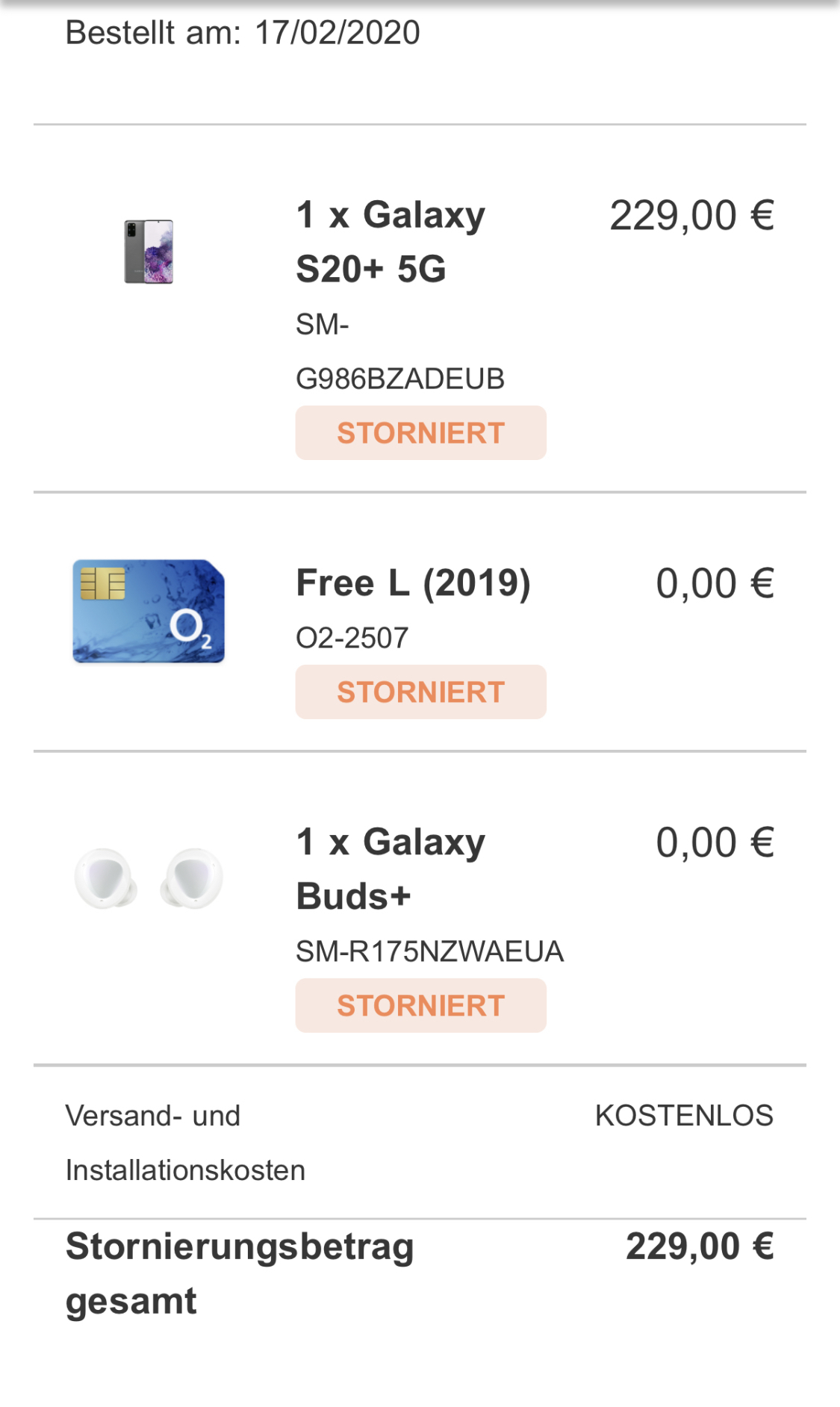The image size is (840, 1407).
Task: Open the Galaxy Buds+ product title
Action: [391, 869]
